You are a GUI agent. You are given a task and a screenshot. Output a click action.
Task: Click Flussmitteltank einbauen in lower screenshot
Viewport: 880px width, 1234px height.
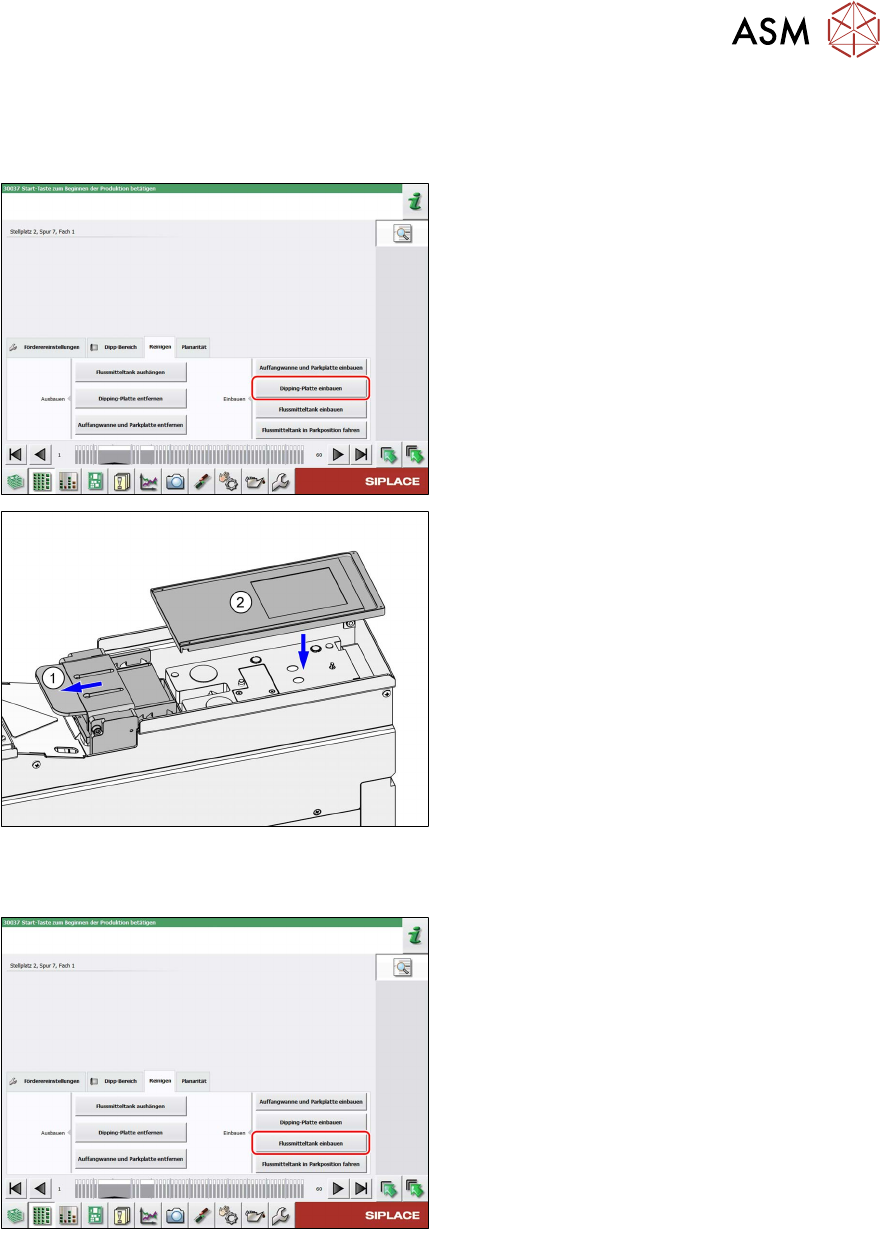tap(310, 1144)
